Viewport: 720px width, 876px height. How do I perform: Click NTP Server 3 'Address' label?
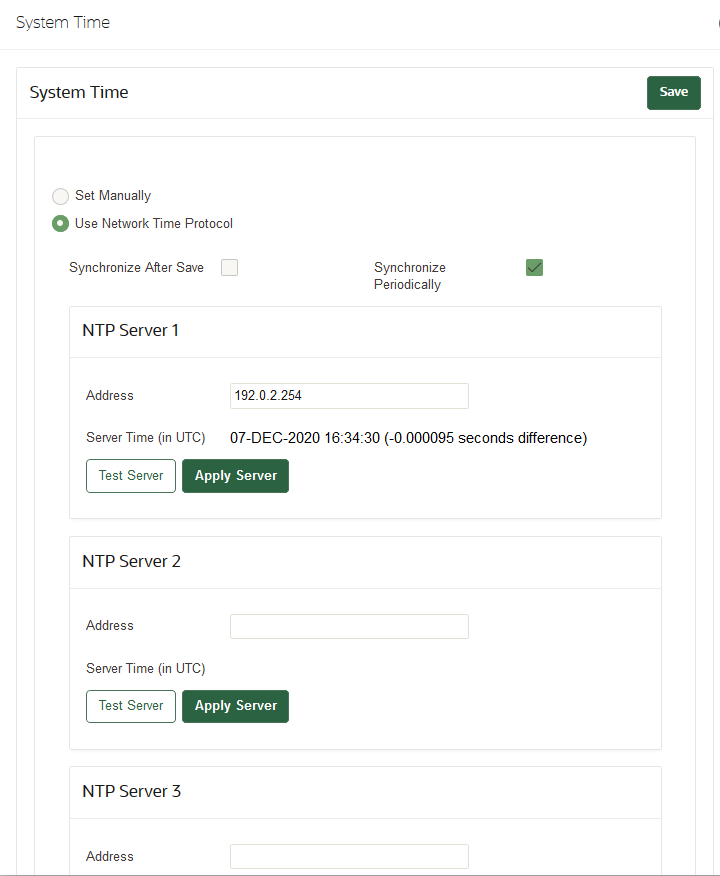click(109, 856)
